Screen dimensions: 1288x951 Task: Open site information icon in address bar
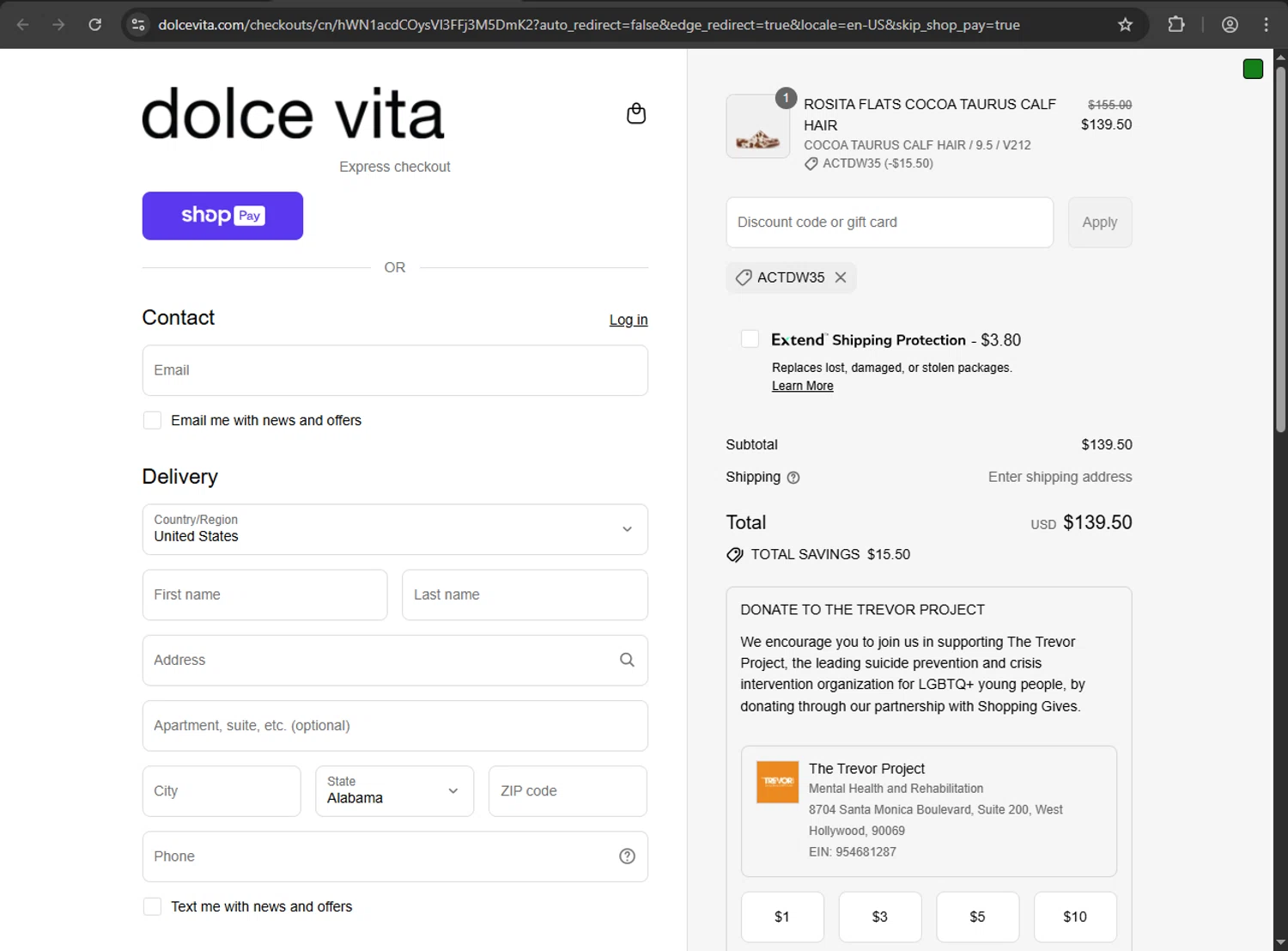pos(138,25)
